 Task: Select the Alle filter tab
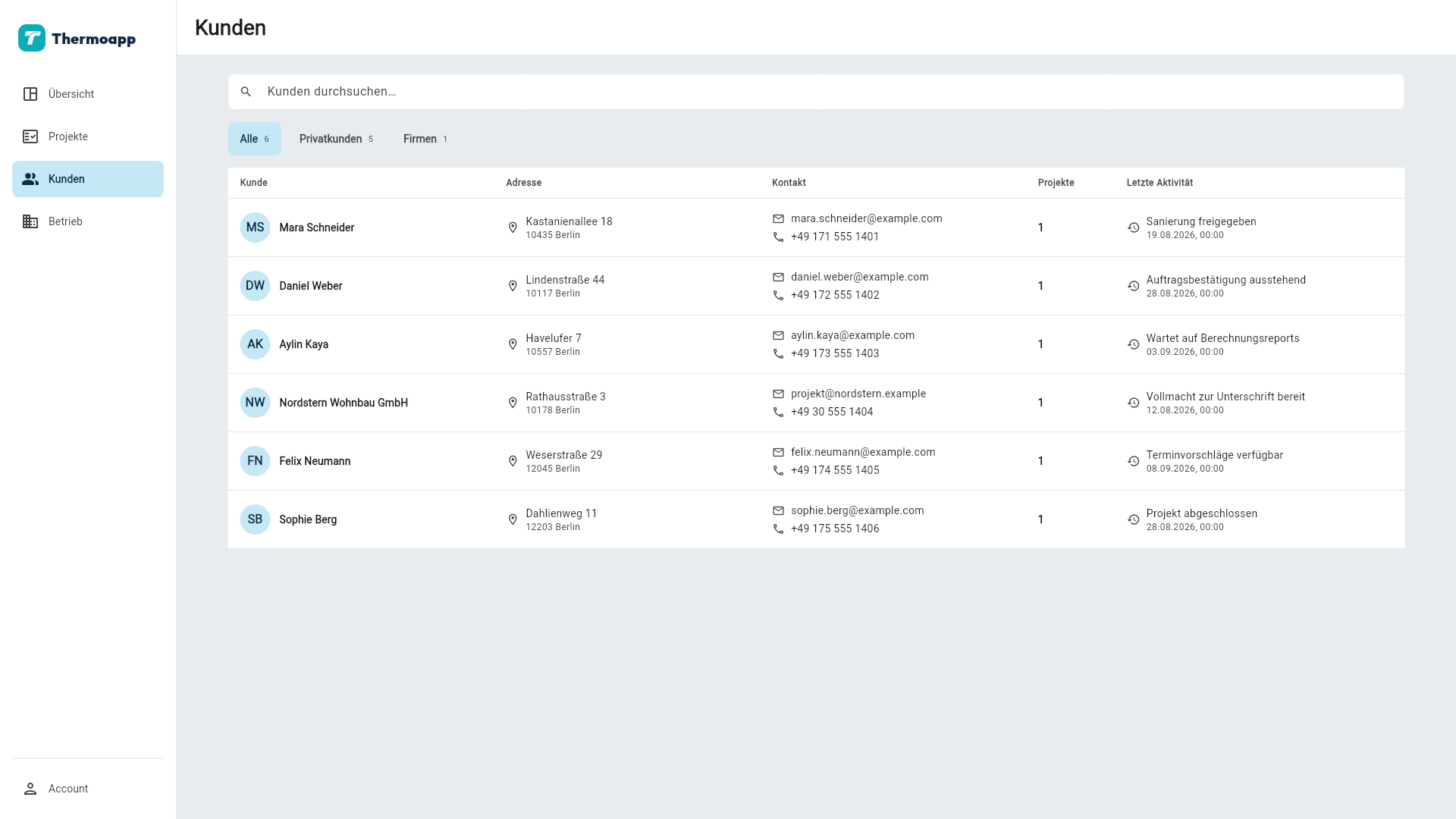255,139
